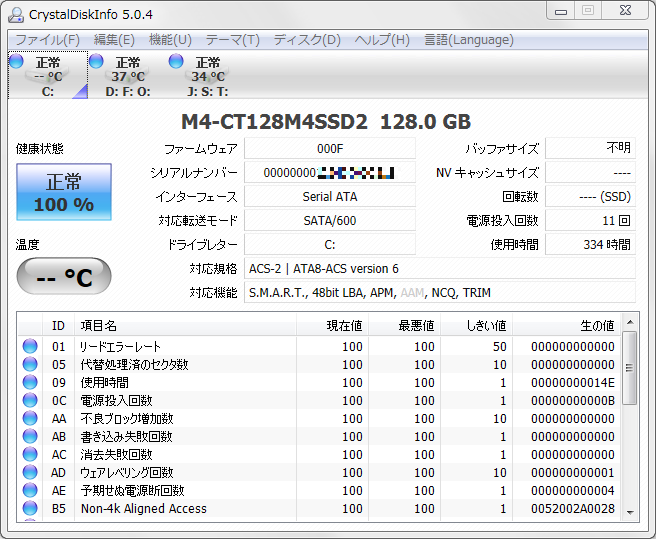Click the status orb for row AC 消去失敗回数
This screenshot has height=539, width=656.
[30, 454]
